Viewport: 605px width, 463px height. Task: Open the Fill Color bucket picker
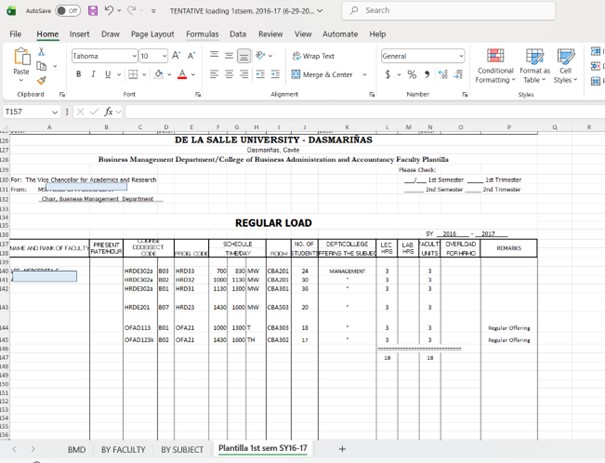pyautogui.click(x=159, y=74)
